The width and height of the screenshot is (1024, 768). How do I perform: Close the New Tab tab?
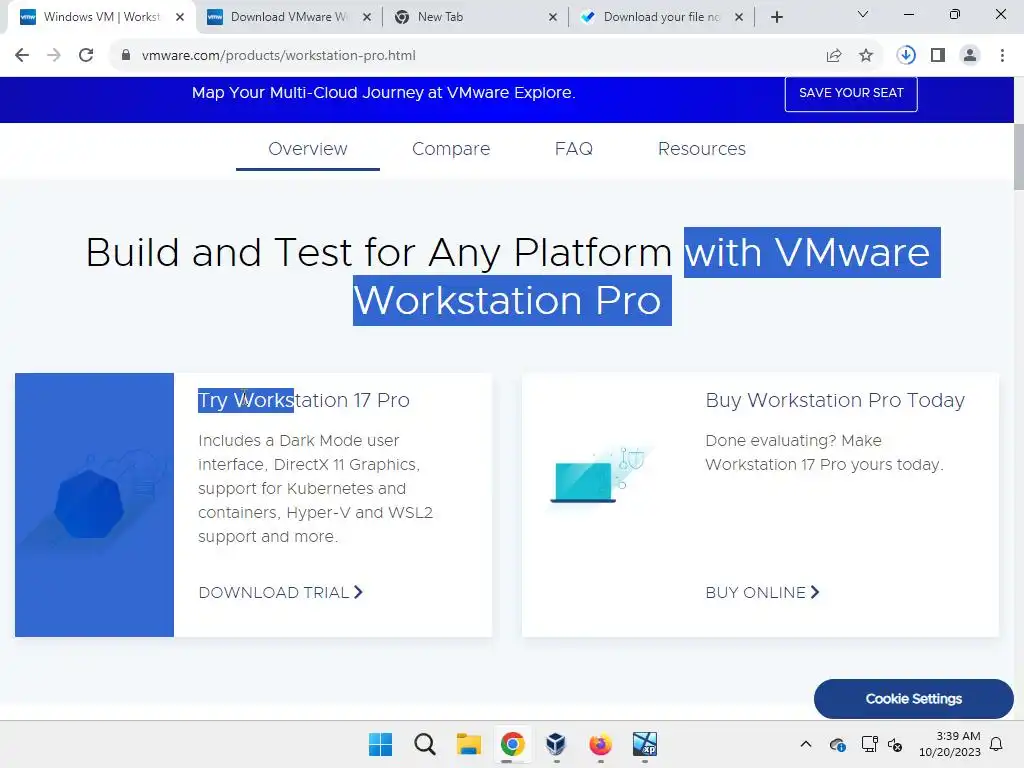click(x=552, y=17)
